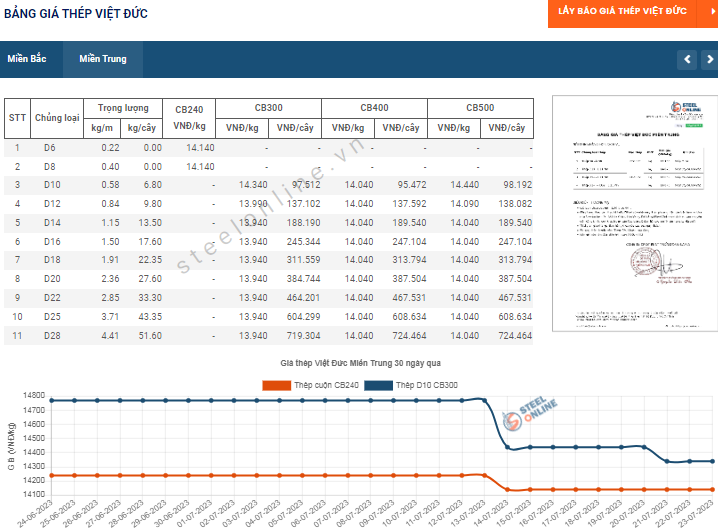Screen dimensions: 718x531
Task: Click the 719.304 value in D28 row
Action: click(x=304, y=336)
